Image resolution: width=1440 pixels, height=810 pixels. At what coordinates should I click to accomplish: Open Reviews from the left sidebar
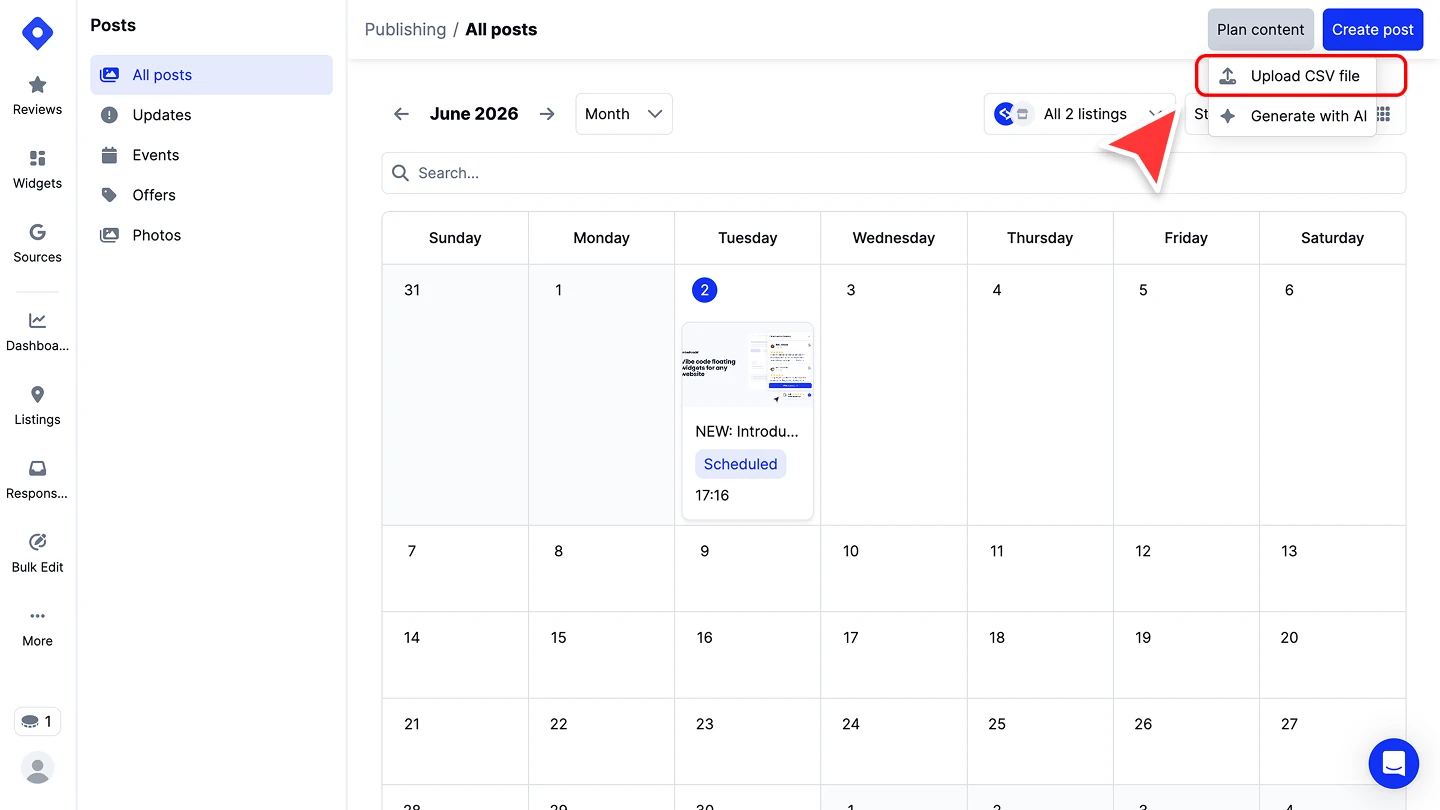(37, 95)
